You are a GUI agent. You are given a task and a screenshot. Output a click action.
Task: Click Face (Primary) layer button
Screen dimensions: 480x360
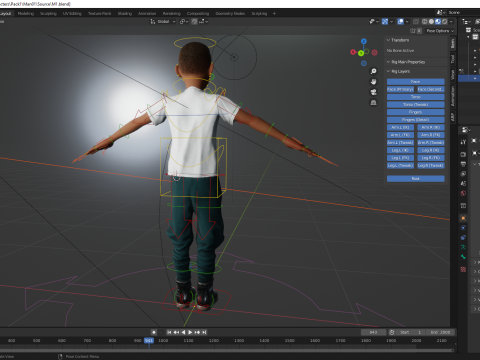pos(400,89)
